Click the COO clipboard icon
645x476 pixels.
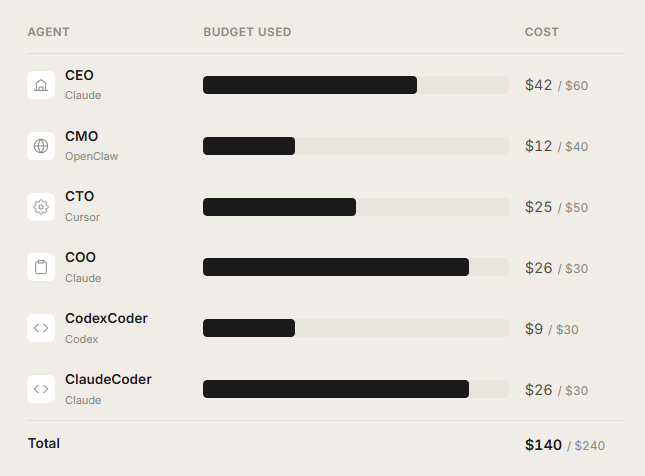41,267
